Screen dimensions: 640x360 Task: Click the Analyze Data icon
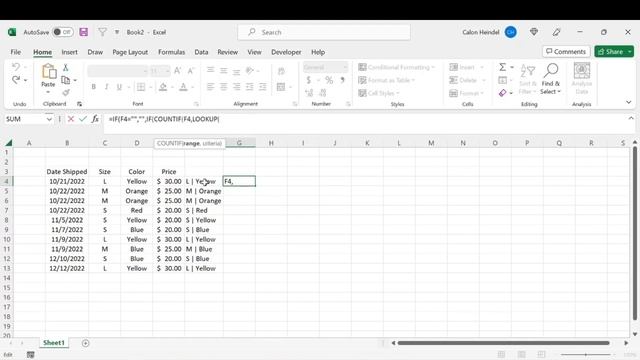(x=582, y=78)
